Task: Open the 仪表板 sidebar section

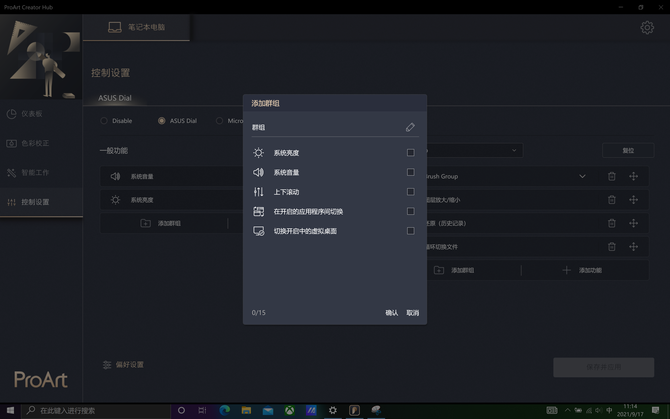Action: coord(41,114)
